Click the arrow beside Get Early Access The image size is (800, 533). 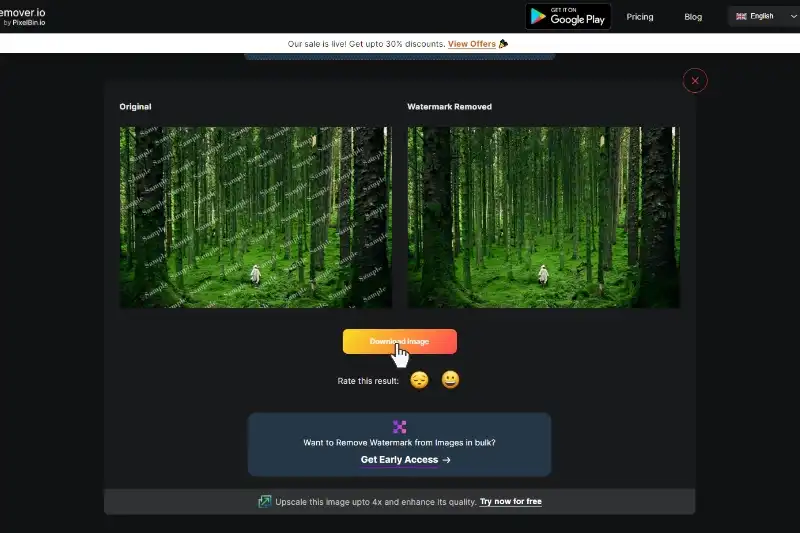tap(446, 460)
